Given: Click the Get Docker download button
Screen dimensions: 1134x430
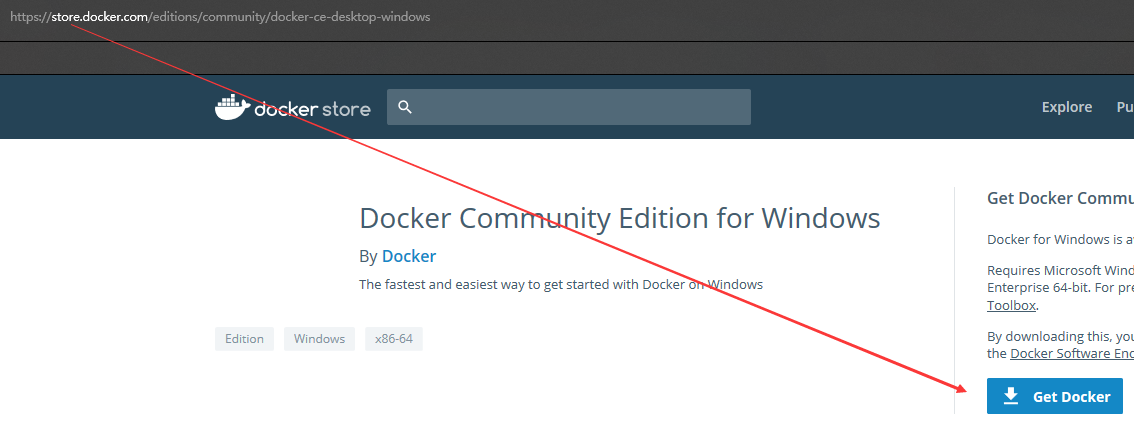Looking at the screenshot, I should point(1054,396).
